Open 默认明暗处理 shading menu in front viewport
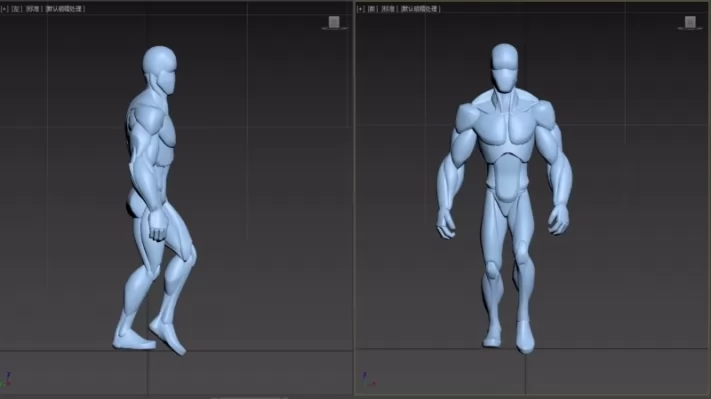The height and width of the screenshot is (399, 711). coord(420,9)
